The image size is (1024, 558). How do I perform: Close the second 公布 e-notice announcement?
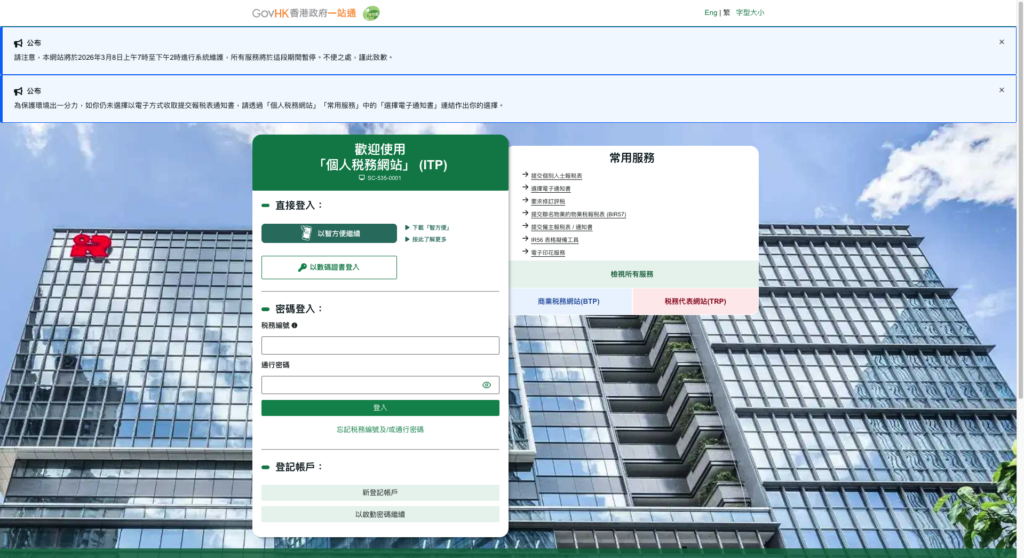[1001, 90]
